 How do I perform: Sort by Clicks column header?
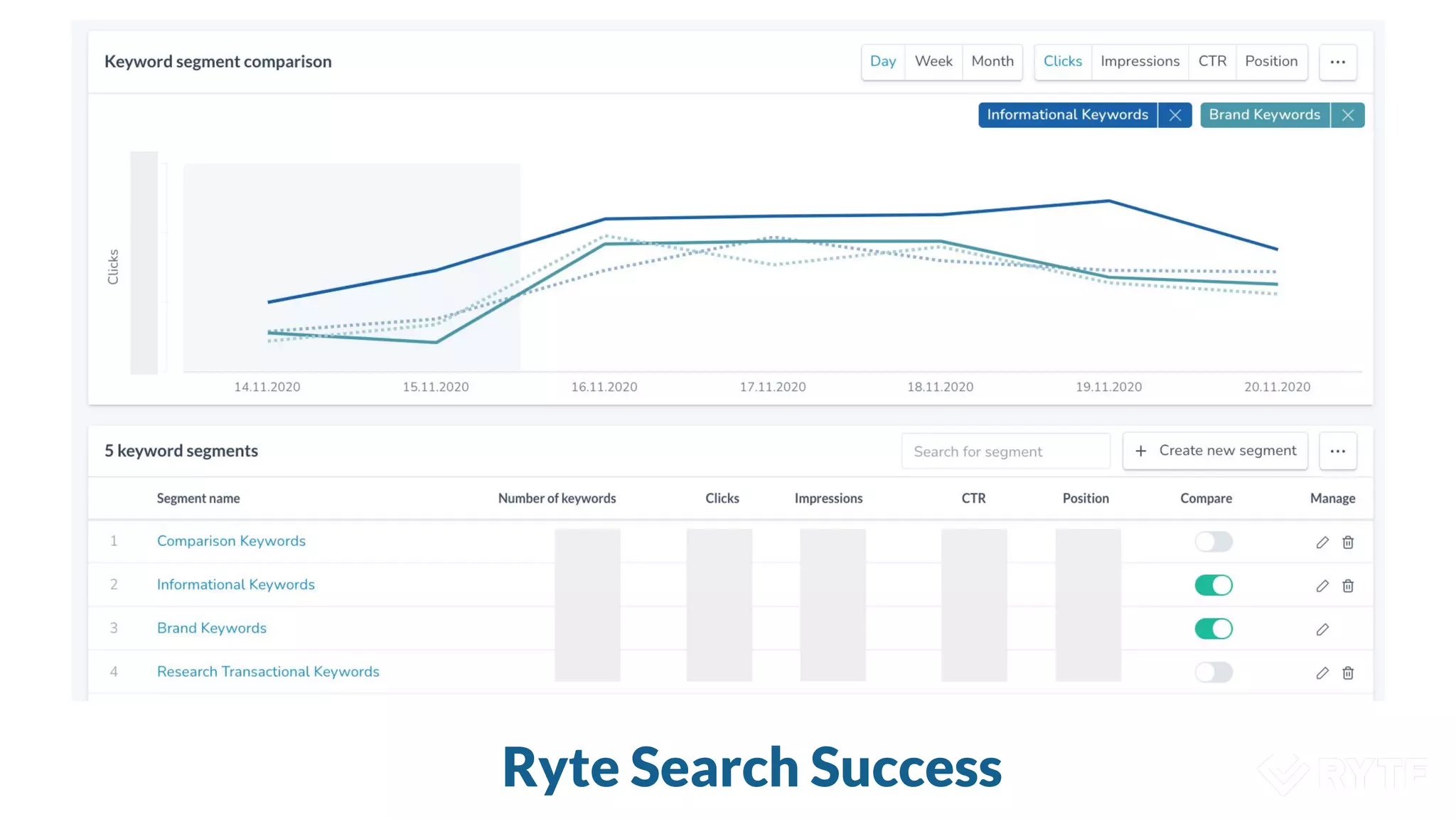[722, 498]
